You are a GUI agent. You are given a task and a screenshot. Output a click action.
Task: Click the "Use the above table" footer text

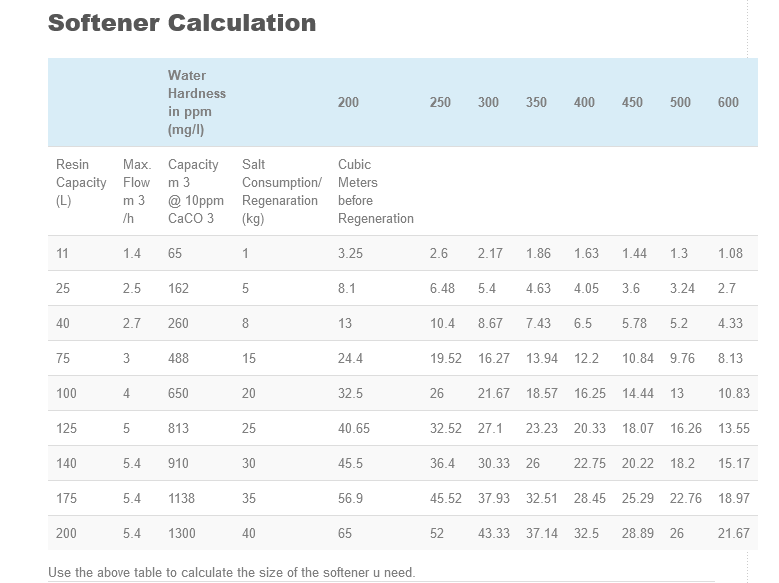pyautogui.click(x=231, y=573)
